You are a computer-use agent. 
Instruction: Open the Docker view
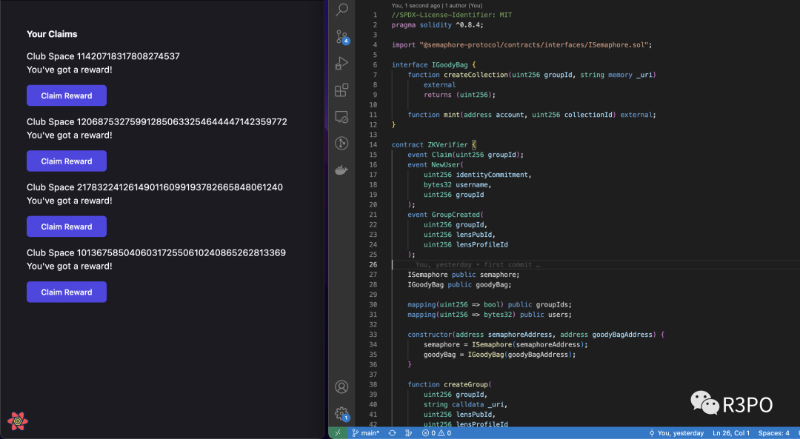[x=341, y=170]
